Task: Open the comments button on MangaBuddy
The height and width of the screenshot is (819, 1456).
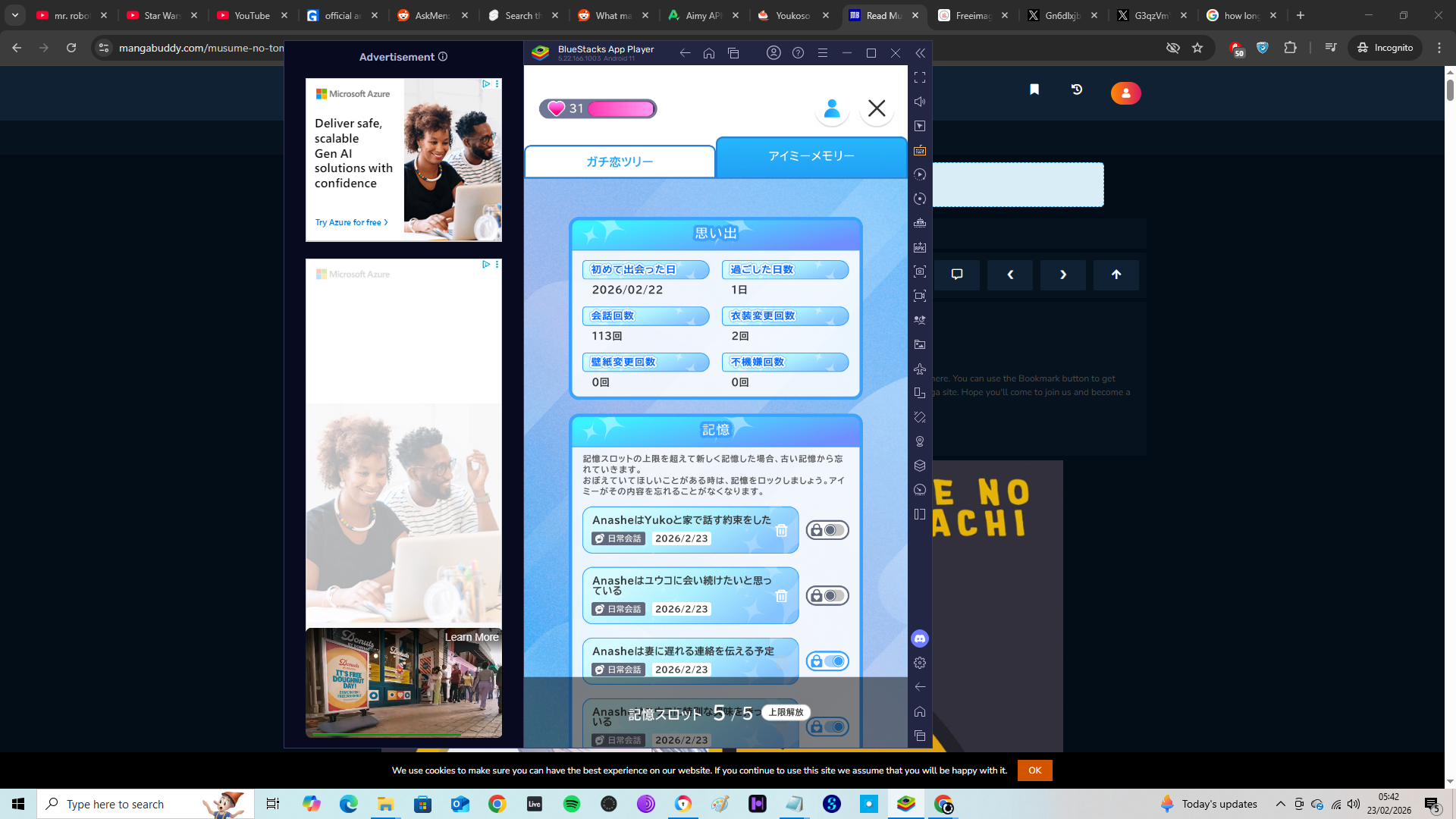Action: [957, 275]
